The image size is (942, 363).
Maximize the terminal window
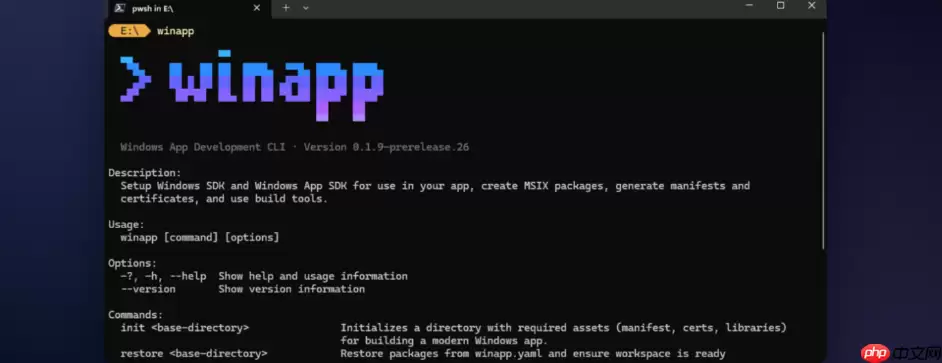780,5
